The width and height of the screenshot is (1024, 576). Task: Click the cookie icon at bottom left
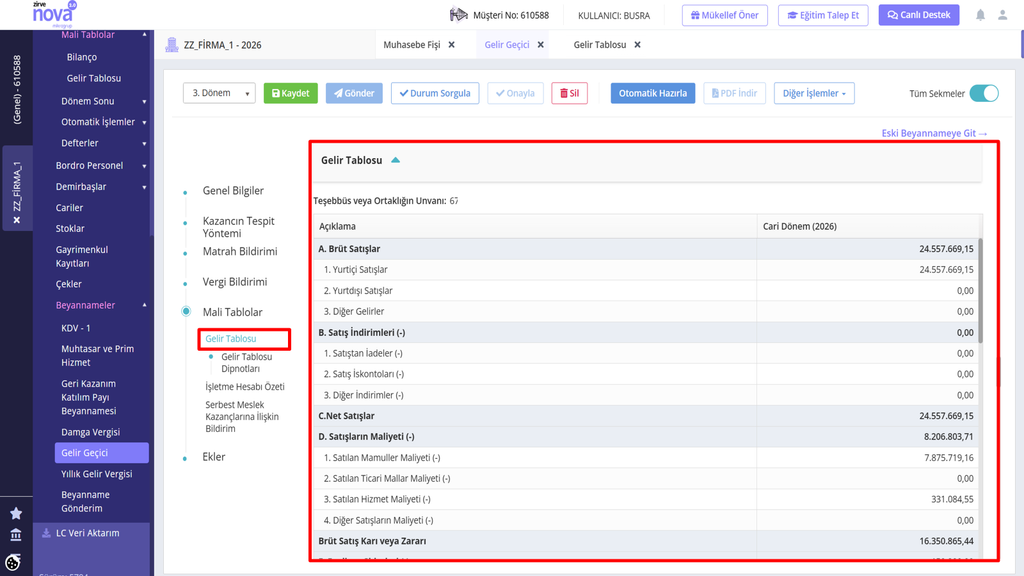(13, 562)
